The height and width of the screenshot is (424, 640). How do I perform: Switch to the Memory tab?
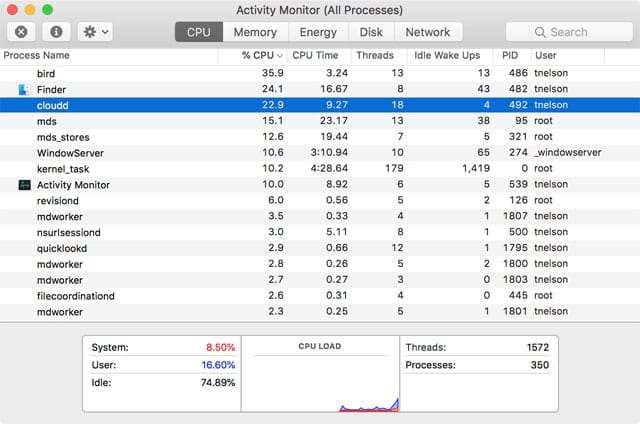255,32
